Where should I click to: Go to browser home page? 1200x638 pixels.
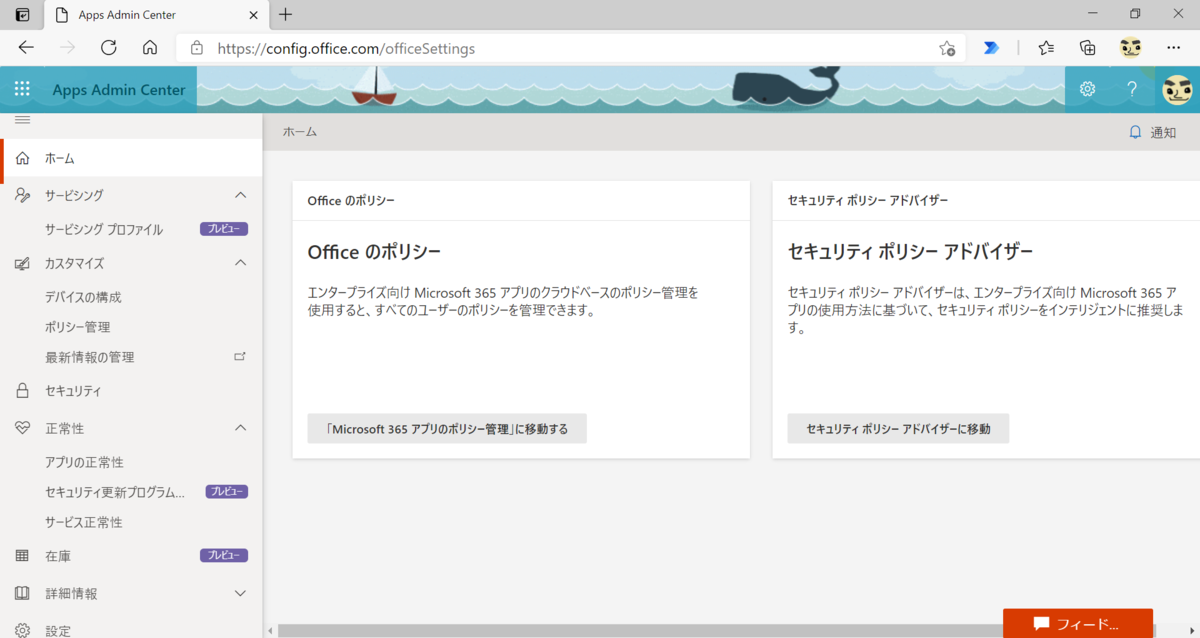click(150, 47)
